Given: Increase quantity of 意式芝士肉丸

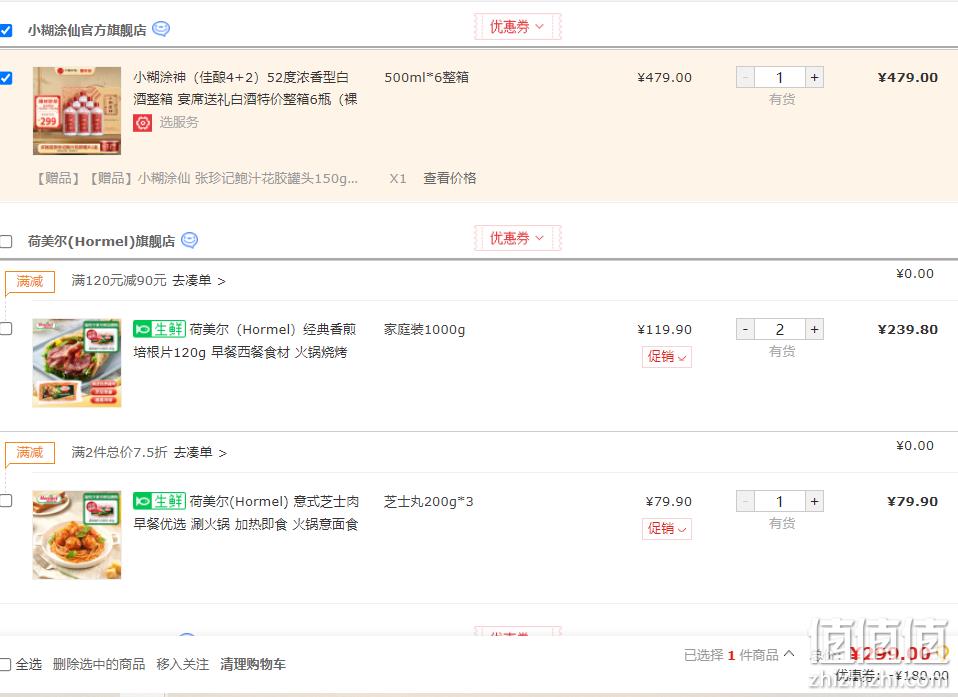Looking at the screenshot, I should (814, 502).
